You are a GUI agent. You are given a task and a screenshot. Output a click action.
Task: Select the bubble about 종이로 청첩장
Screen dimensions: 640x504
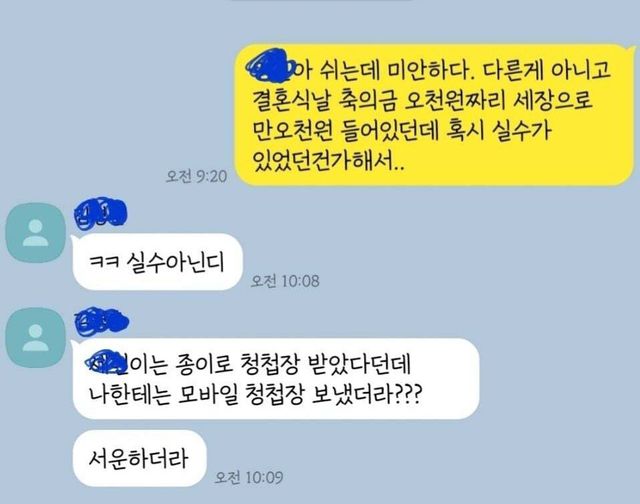[276, 379]
